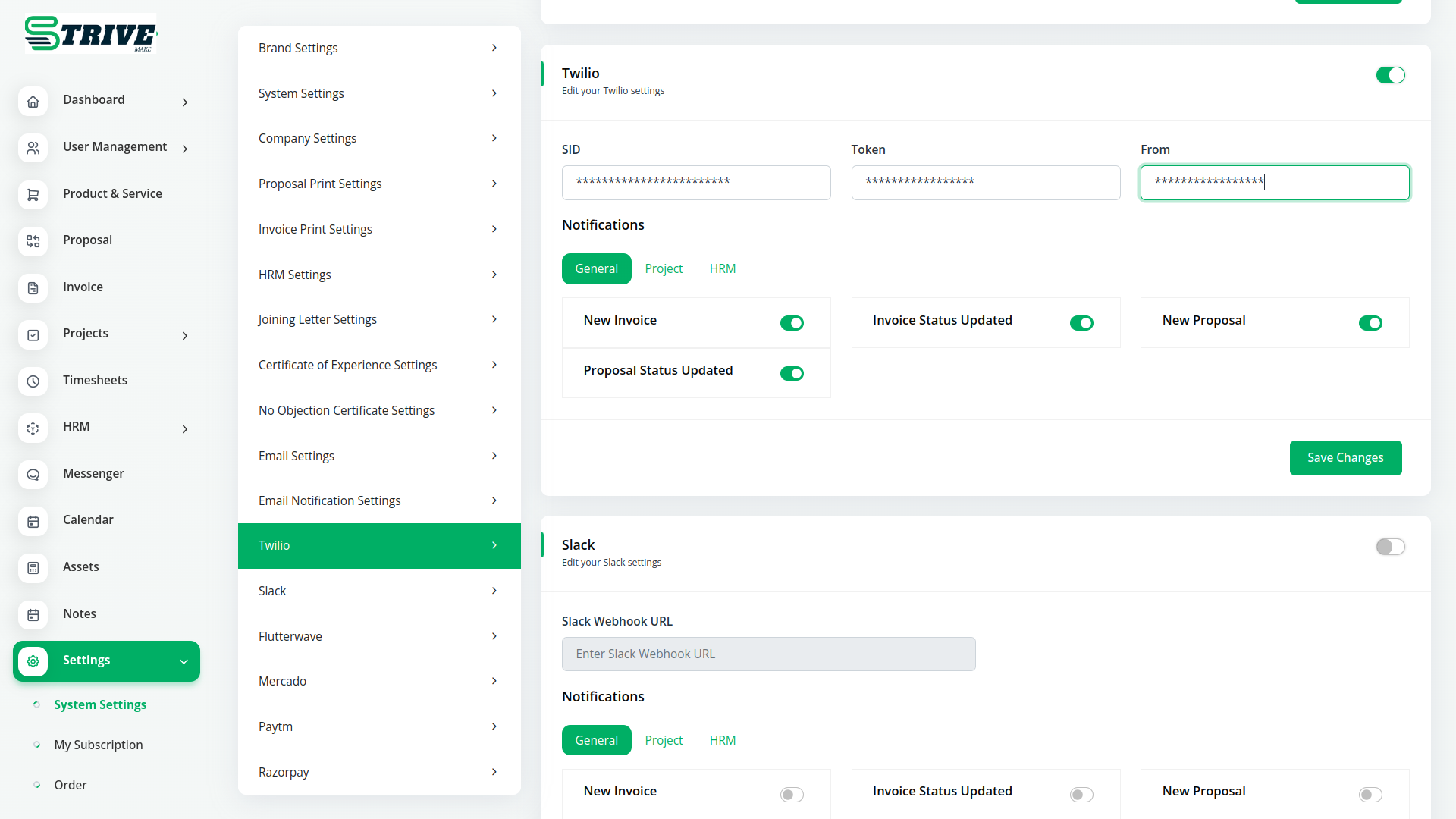Toggle off Twilio New Invoice notification
1456x819 pixels.
pos(792,323)
